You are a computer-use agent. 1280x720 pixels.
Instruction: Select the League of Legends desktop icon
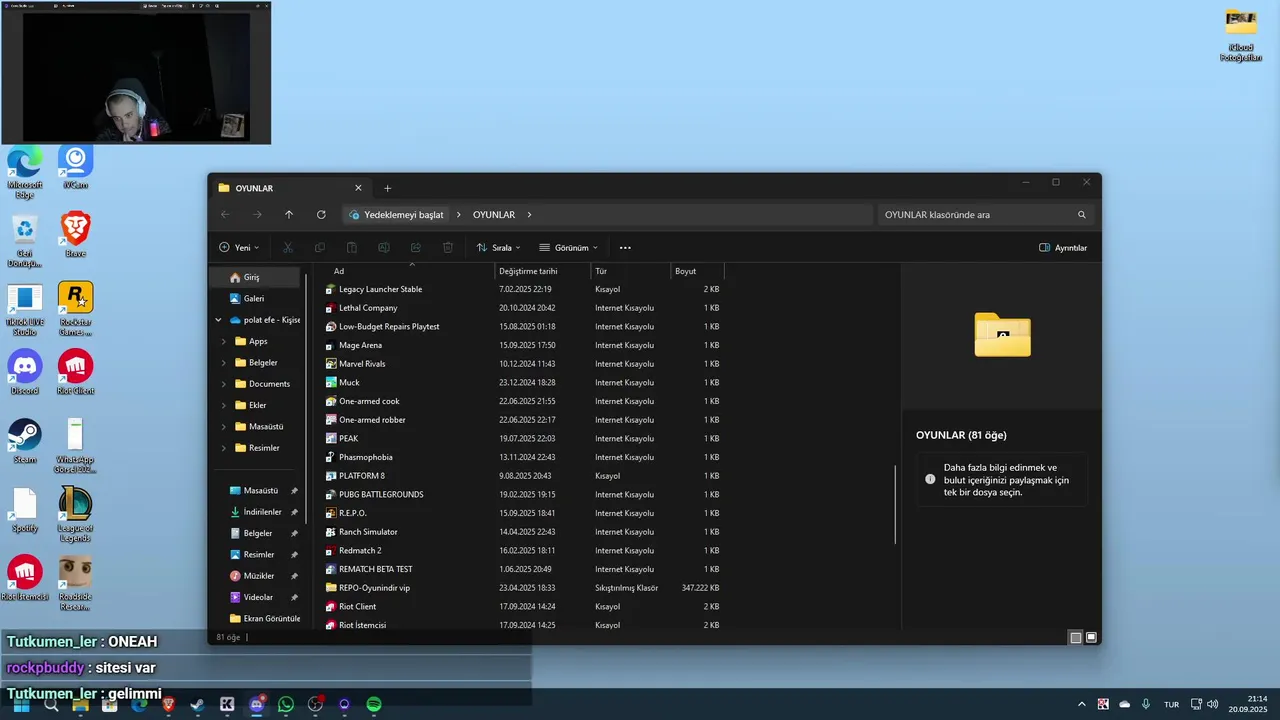(75, 514)
